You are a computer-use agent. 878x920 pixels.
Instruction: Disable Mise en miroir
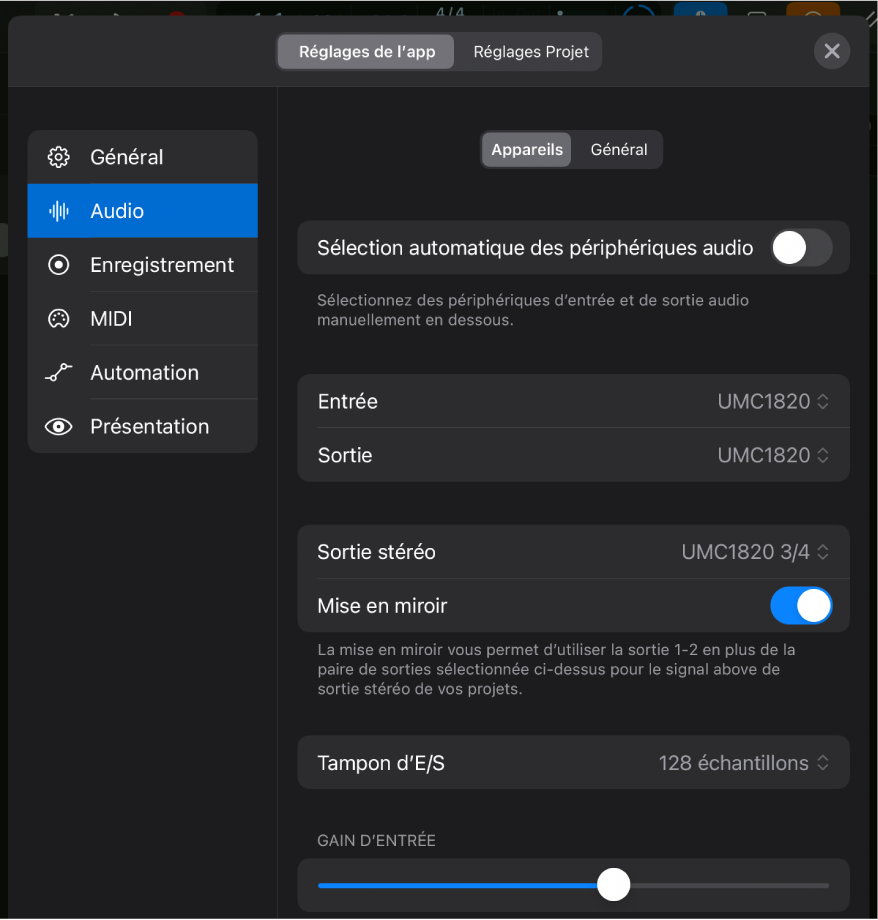[801, 605]
